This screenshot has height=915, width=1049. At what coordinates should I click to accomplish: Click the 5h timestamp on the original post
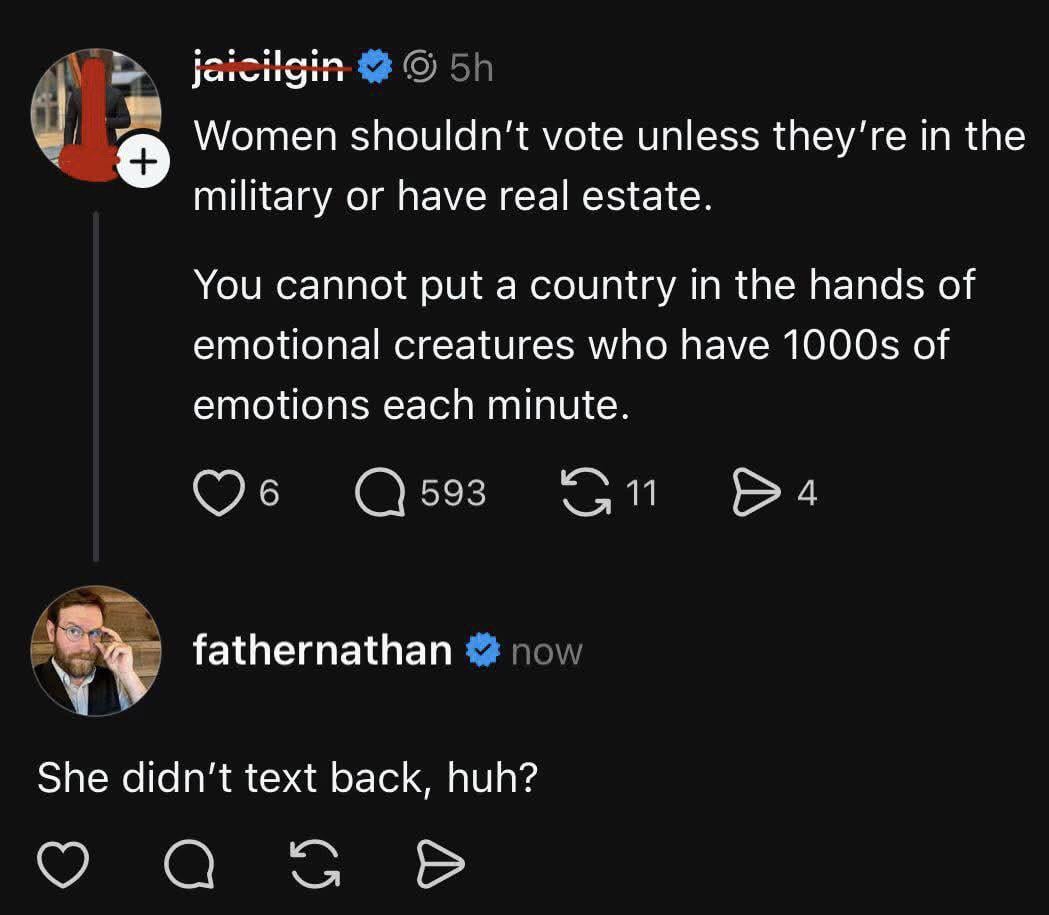[471, 68]
